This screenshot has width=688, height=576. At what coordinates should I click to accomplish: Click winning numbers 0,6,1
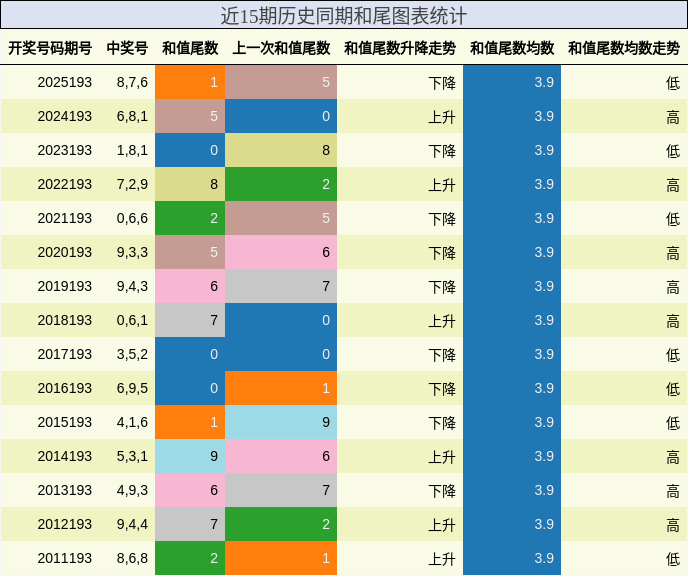pyautogui.click(x=132, y=320)
